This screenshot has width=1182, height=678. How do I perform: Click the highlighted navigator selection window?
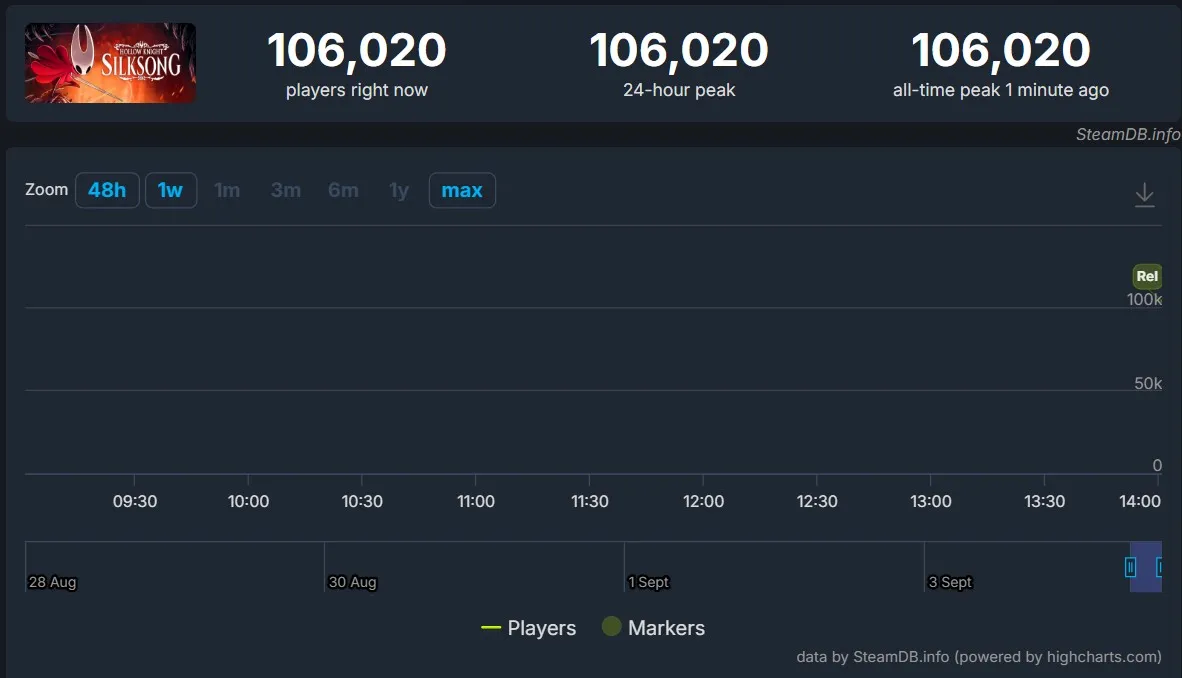pos(1145,566)
